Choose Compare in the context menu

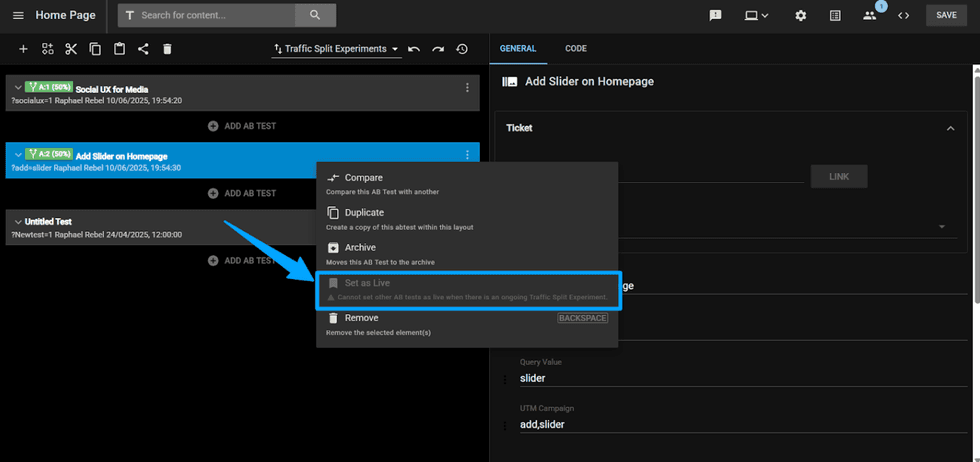click(x=467, y=184)
